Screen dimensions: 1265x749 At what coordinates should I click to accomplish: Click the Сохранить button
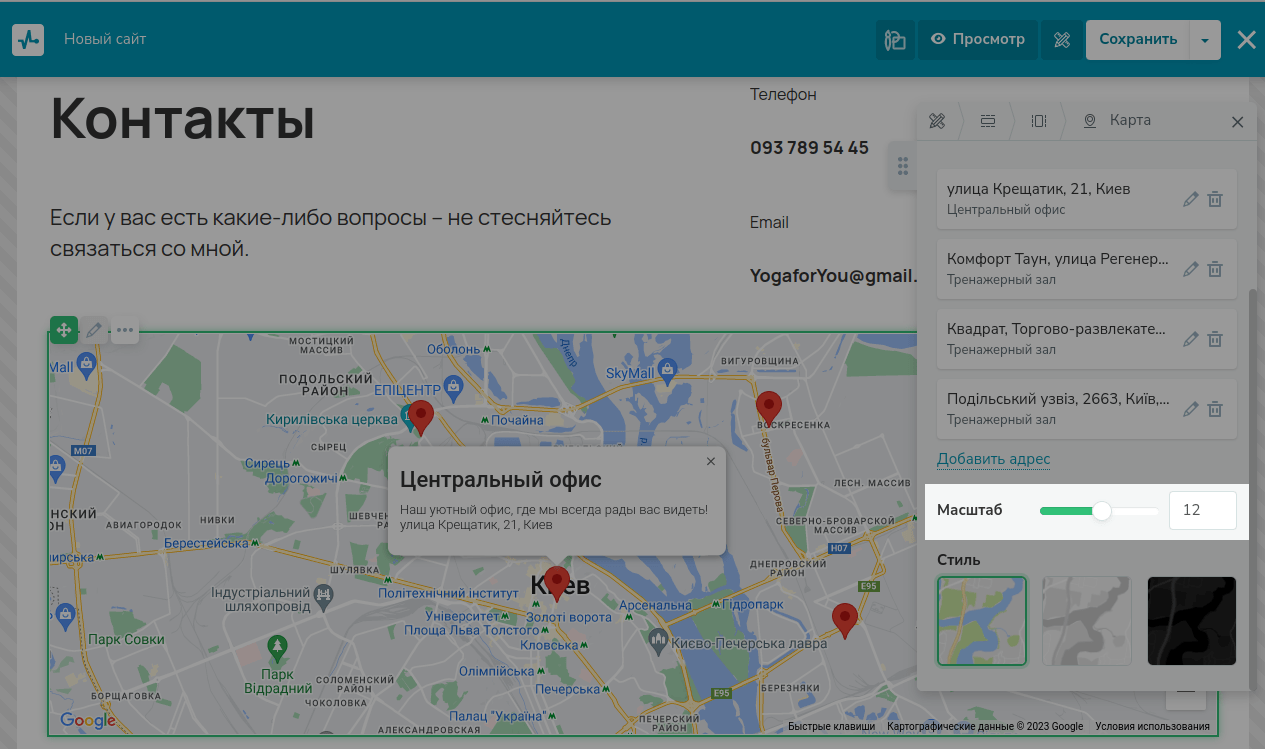(x=1138, y=40)
